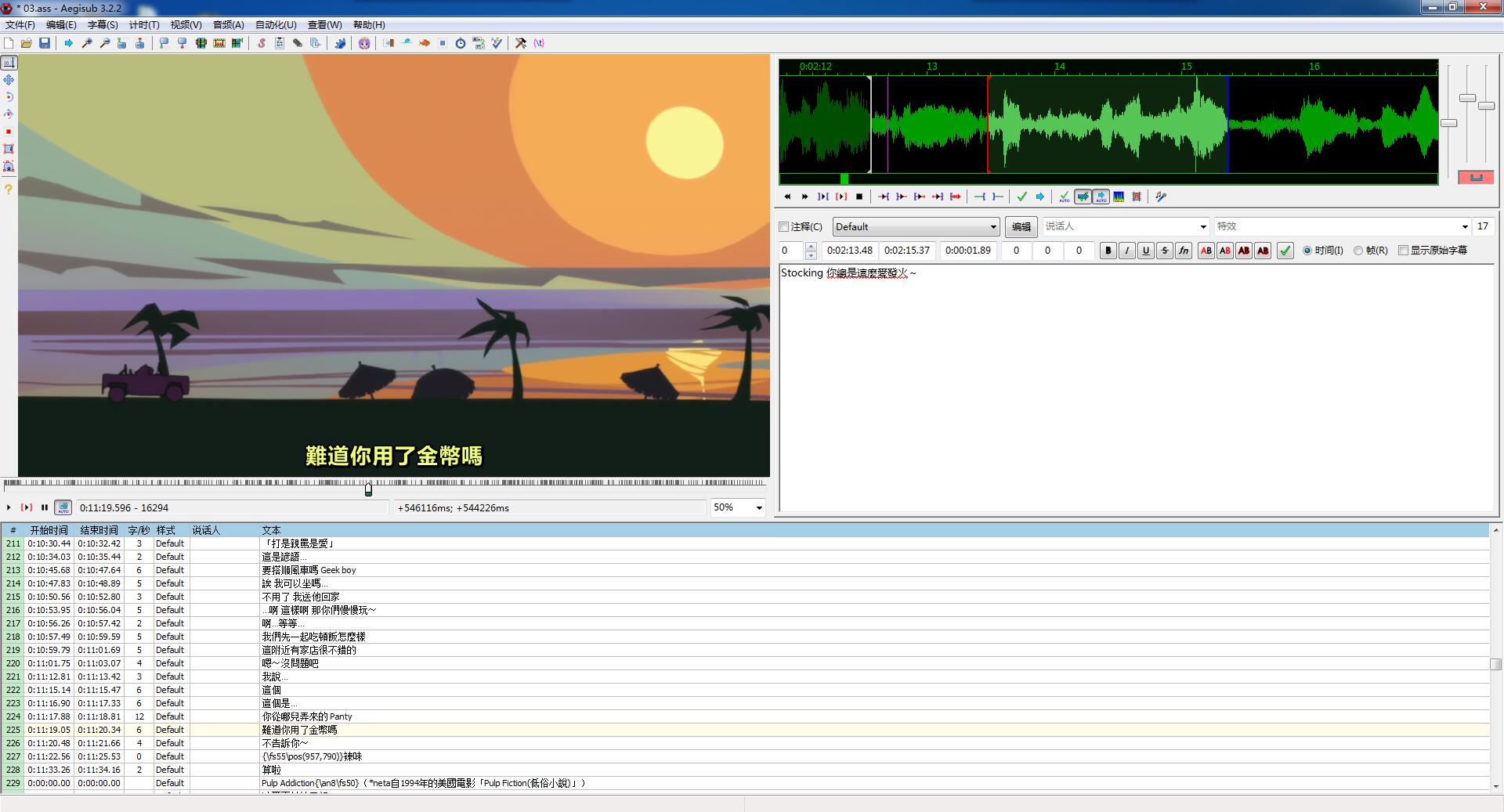
Task: Play the video with the play triangle button
Action: pos(9,507)
